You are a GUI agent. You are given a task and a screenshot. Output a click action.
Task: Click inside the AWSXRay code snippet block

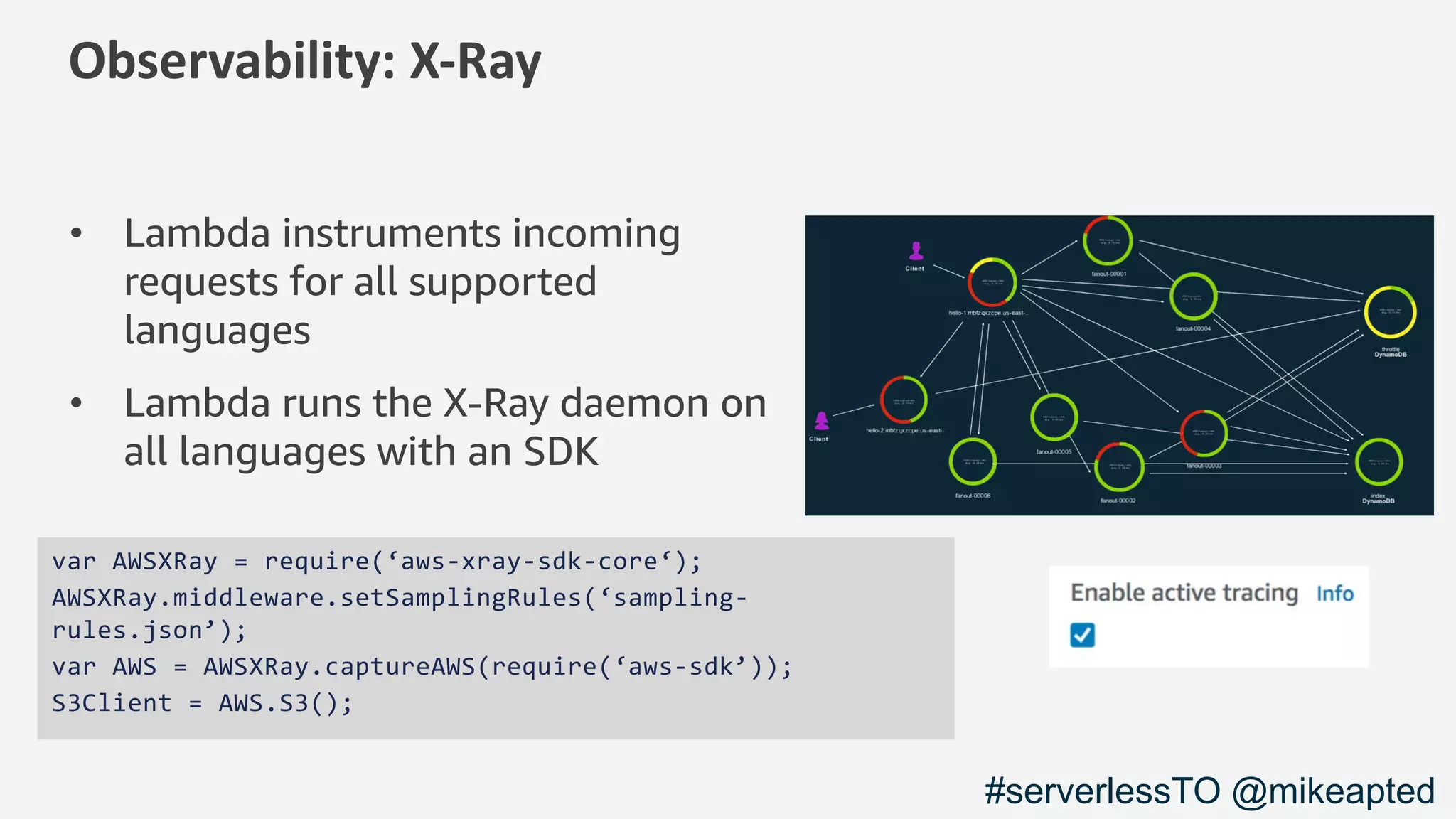(495, 638)
